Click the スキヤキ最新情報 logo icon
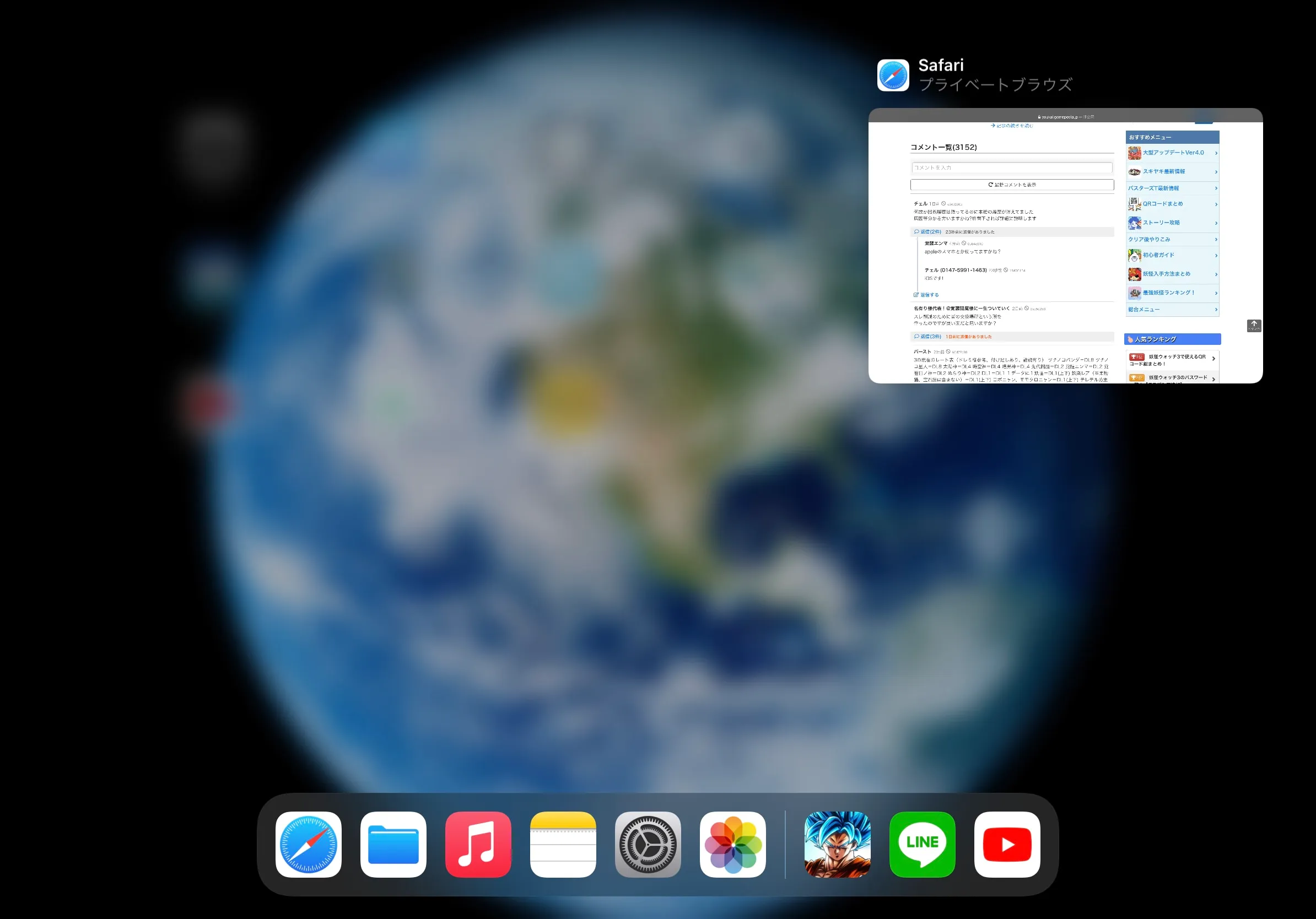The width and height of the screenshot is (1316, 919). pos(1134,172)
